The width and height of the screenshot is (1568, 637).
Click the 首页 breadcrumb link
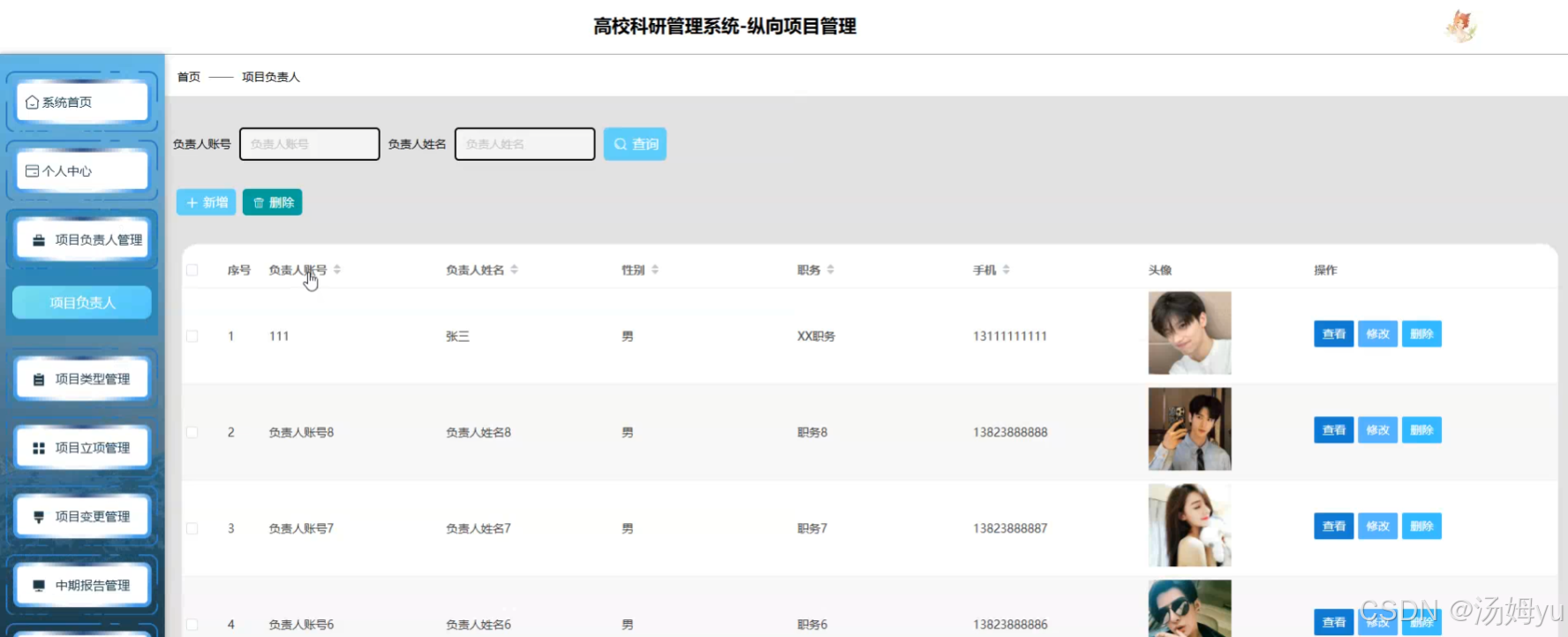[189, 77]
